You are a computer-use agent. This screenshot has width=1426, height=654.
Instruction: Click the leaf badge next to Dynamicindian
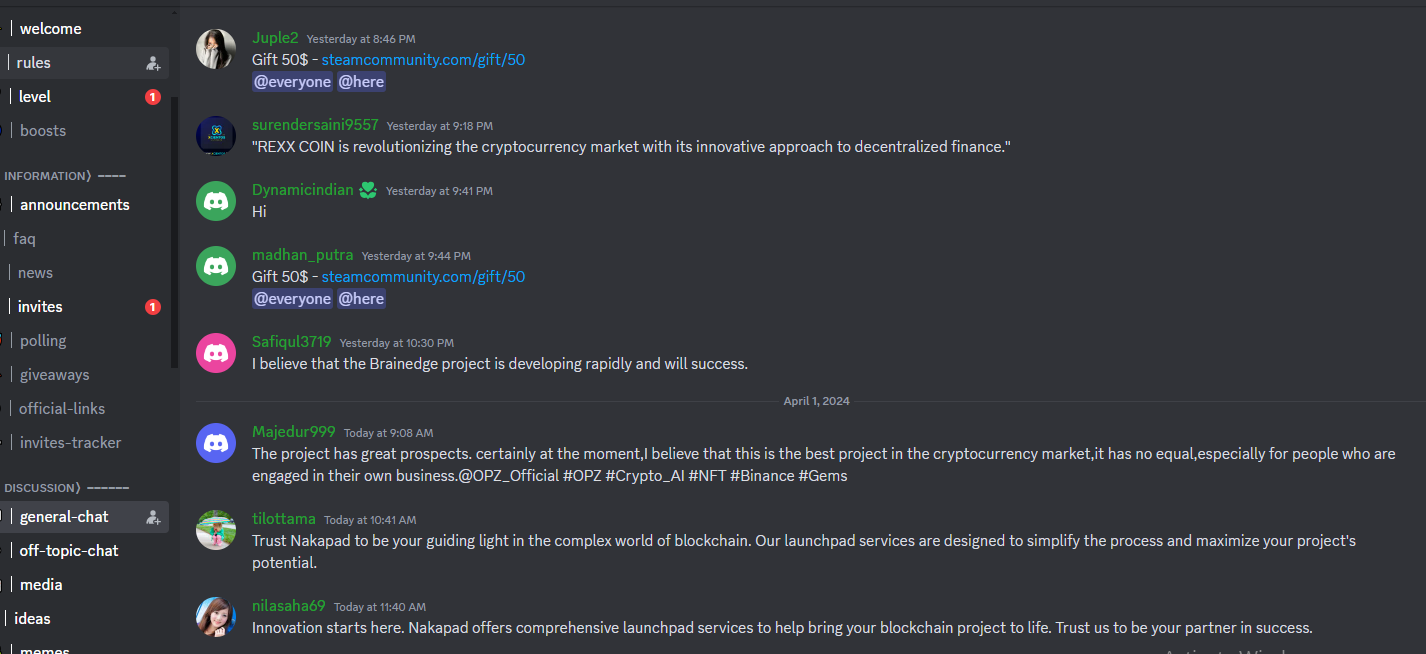pos(368,190)
